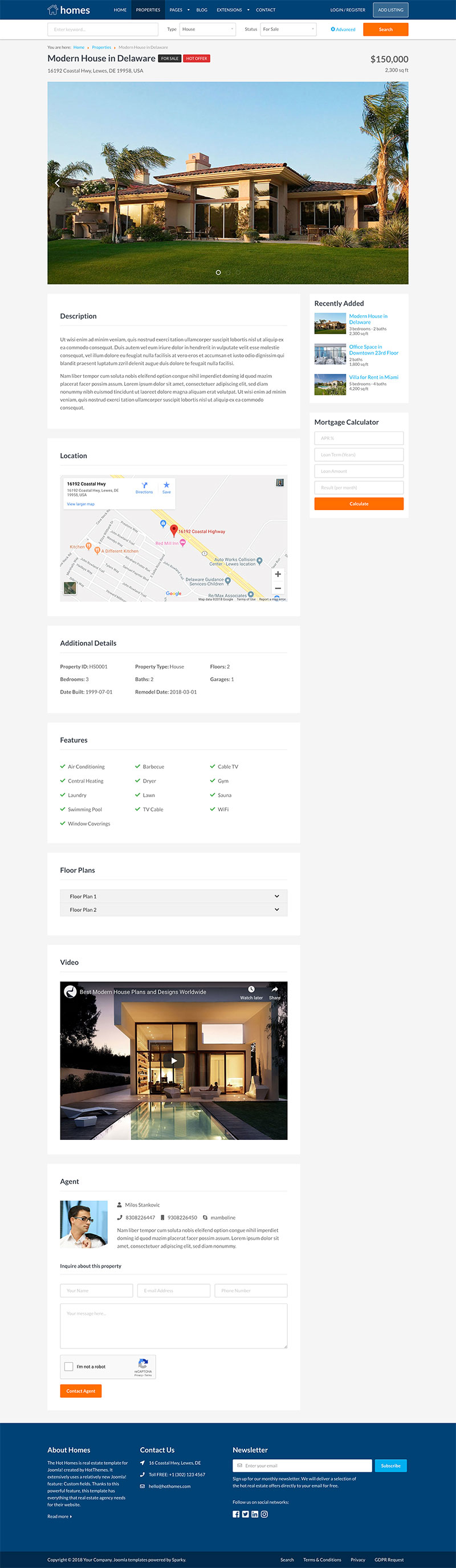
Task: Open GDPR Request footer link
Action: [x=389, y=1559]
